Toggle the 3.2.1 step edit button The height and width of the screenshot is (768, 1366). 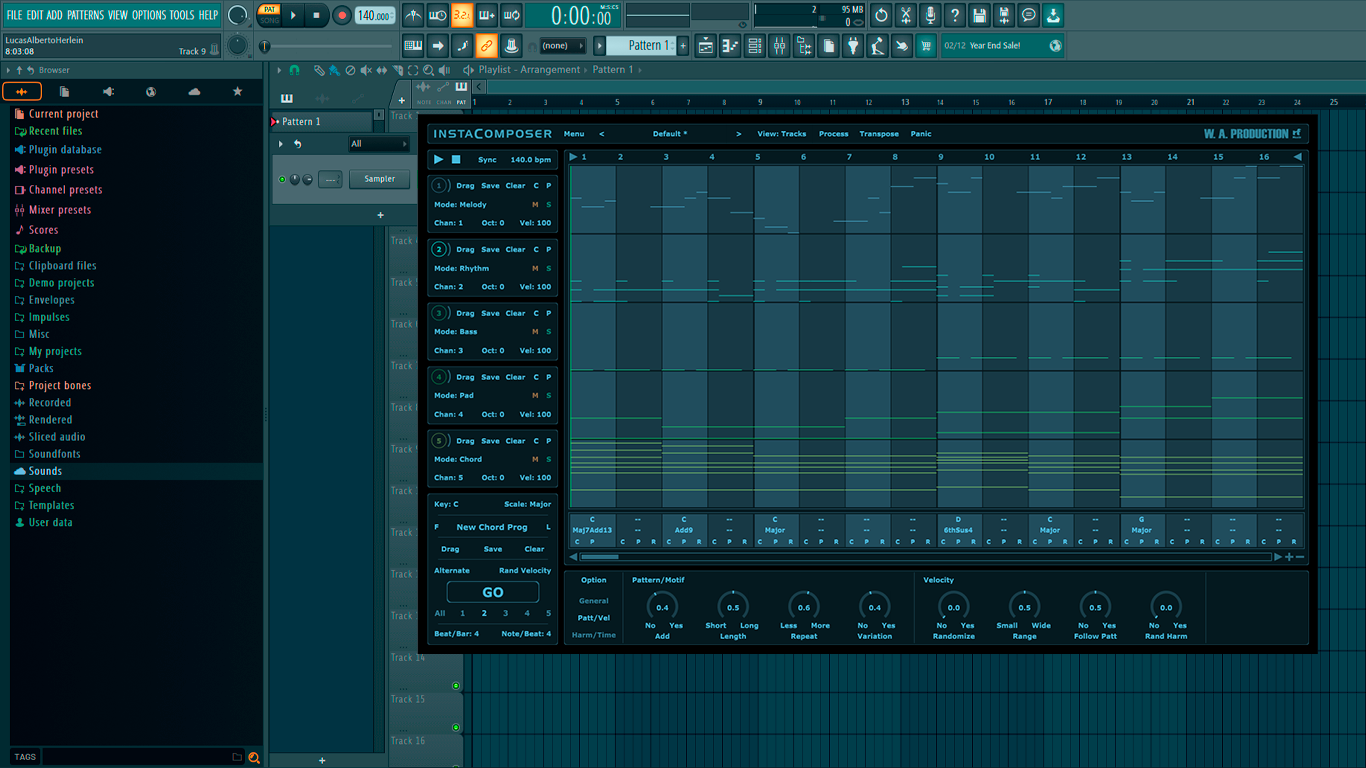coord(462,15)
